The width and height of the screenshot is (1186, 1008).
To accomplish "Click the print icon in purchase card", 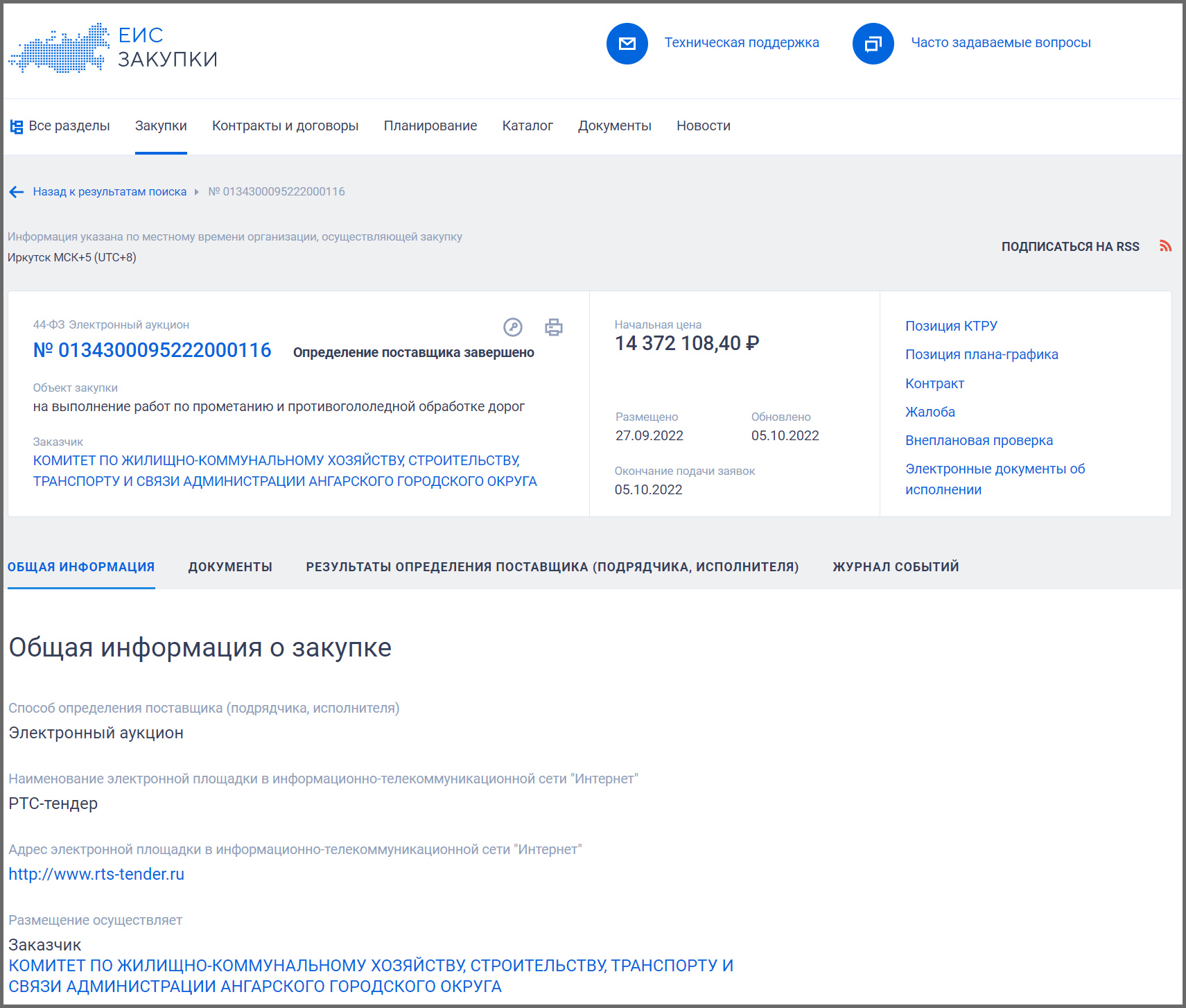I will (x=554, y=327).
